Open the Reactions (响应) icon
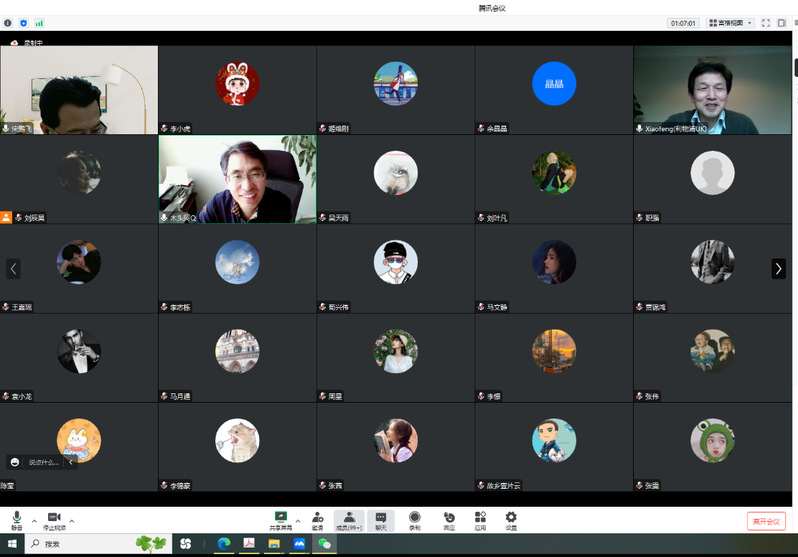 click(x=449, y=520)
